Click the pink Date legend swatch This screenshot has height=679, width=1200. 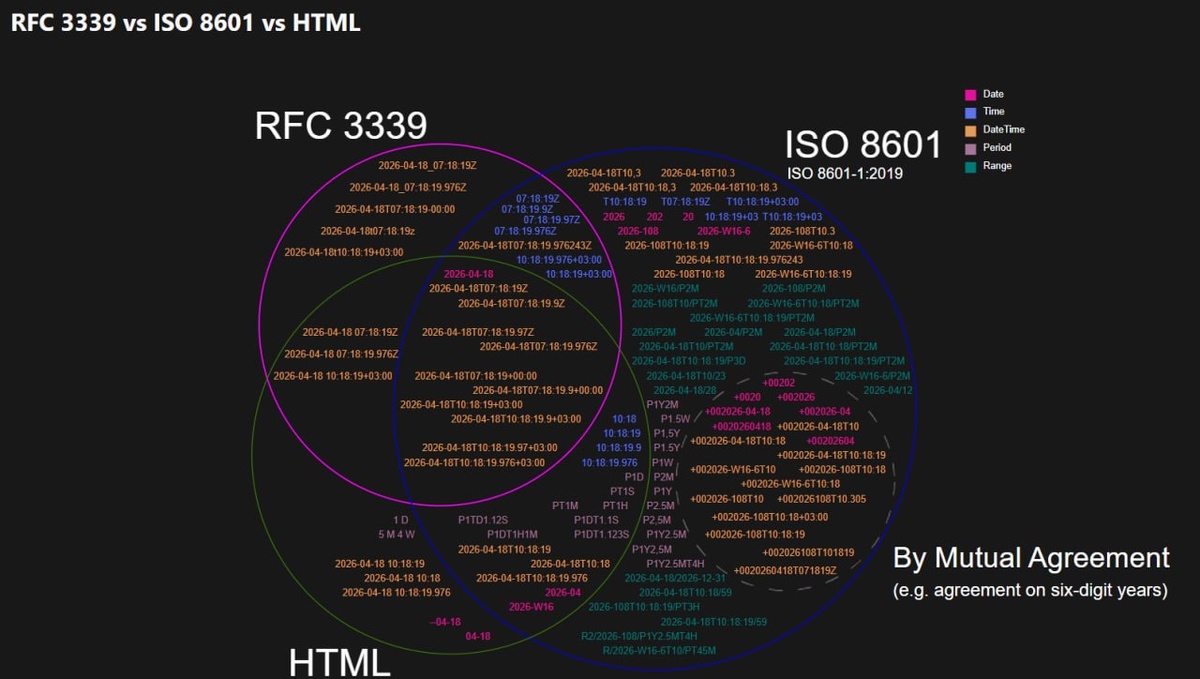pos(970,95)
